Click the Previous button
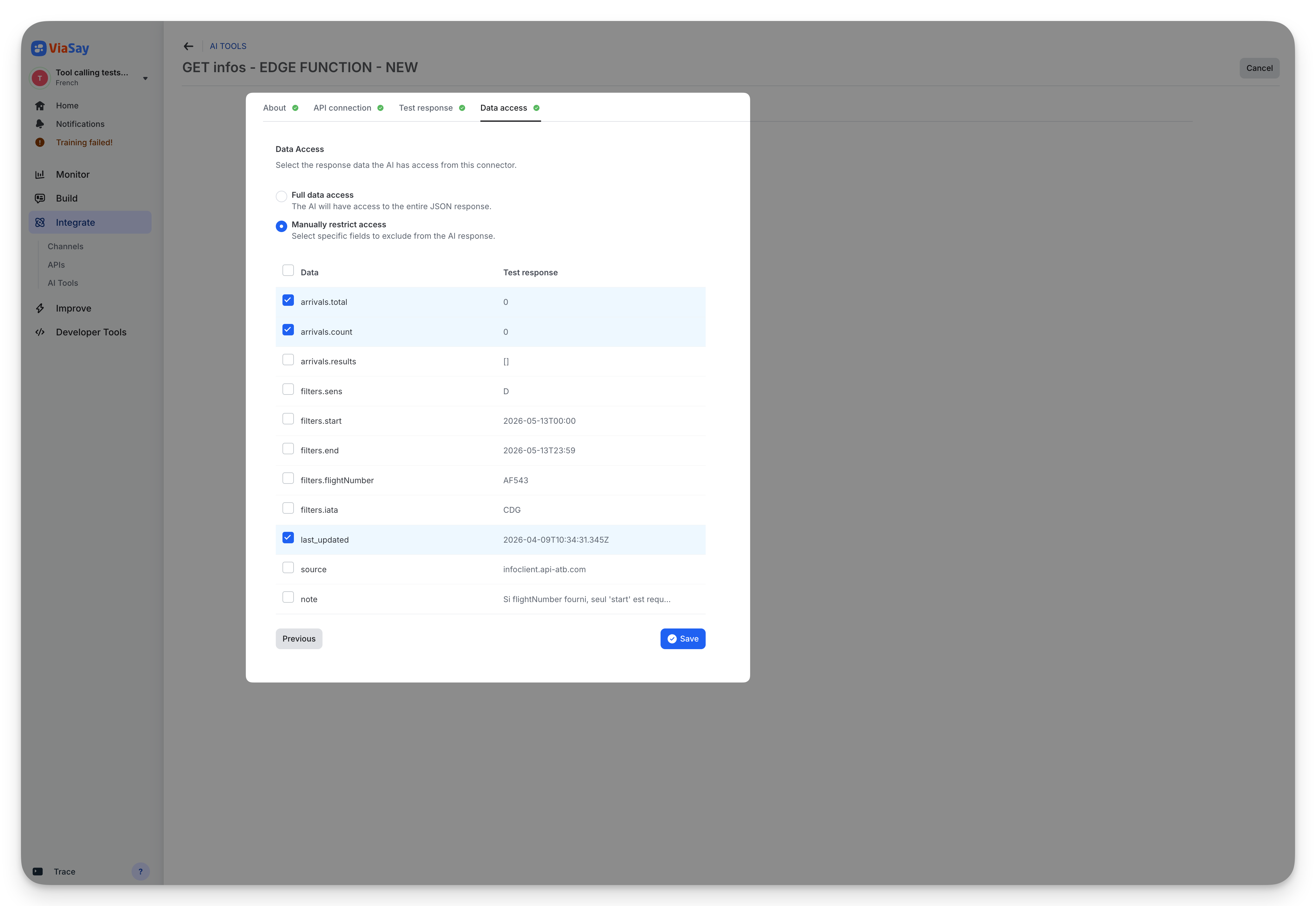This screenshot has width=1316, height=906. pos(298,638)
